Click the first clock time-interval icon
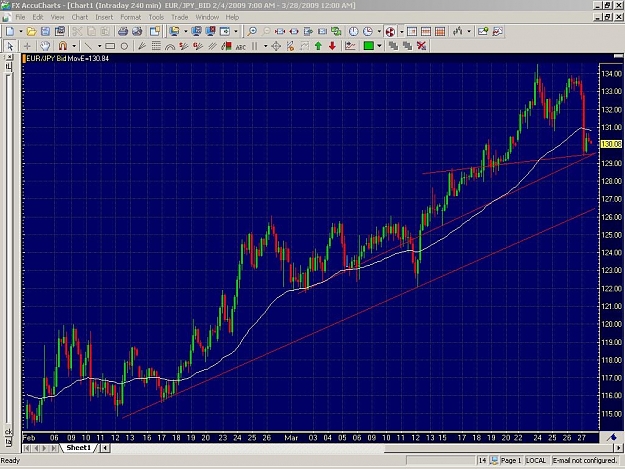The image size is (625, 469). pyautogui.click(x=353, y=31)
